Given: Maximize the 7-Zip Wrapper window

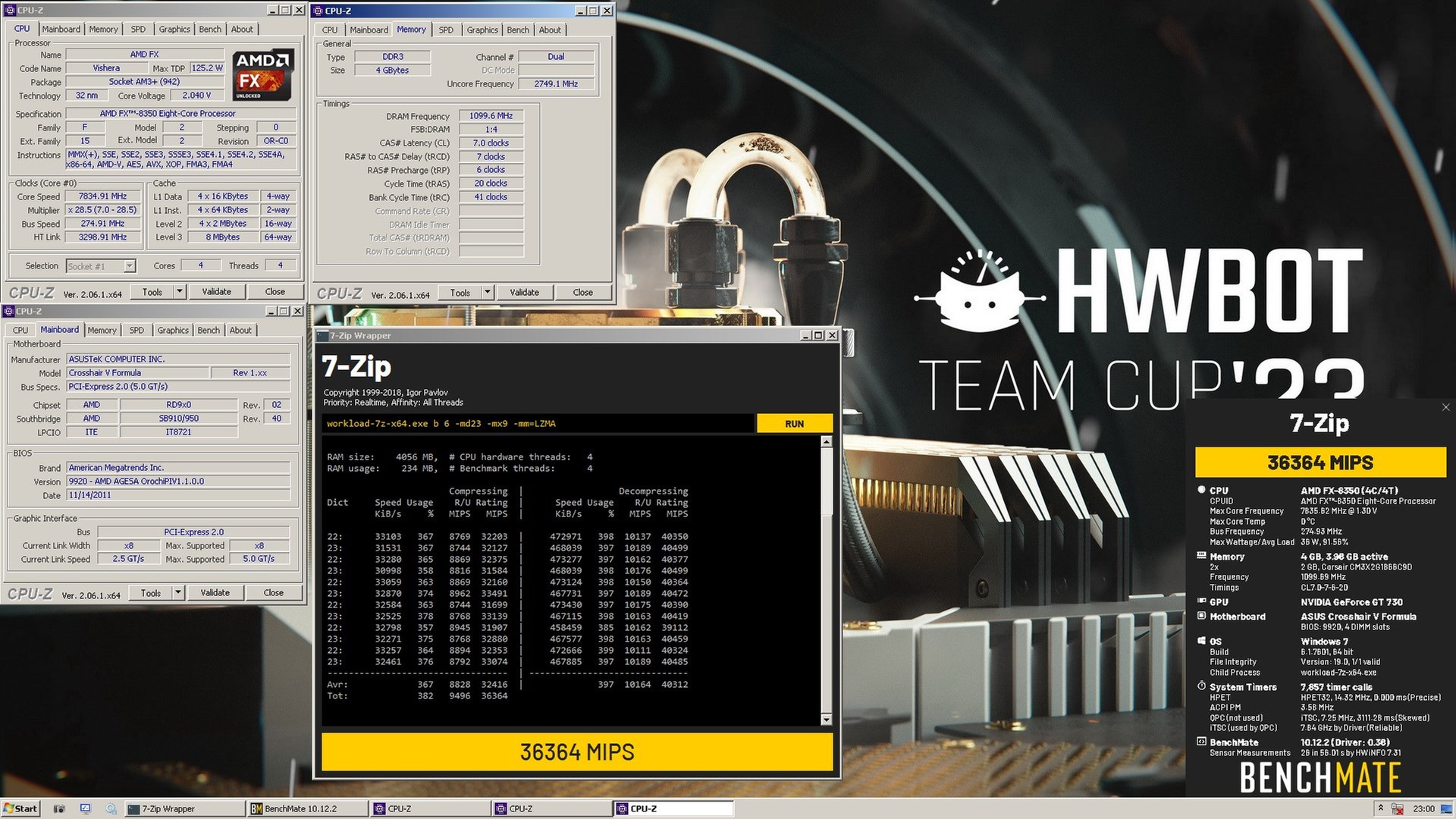Looking at the screenshot, I should coord(817,335).
